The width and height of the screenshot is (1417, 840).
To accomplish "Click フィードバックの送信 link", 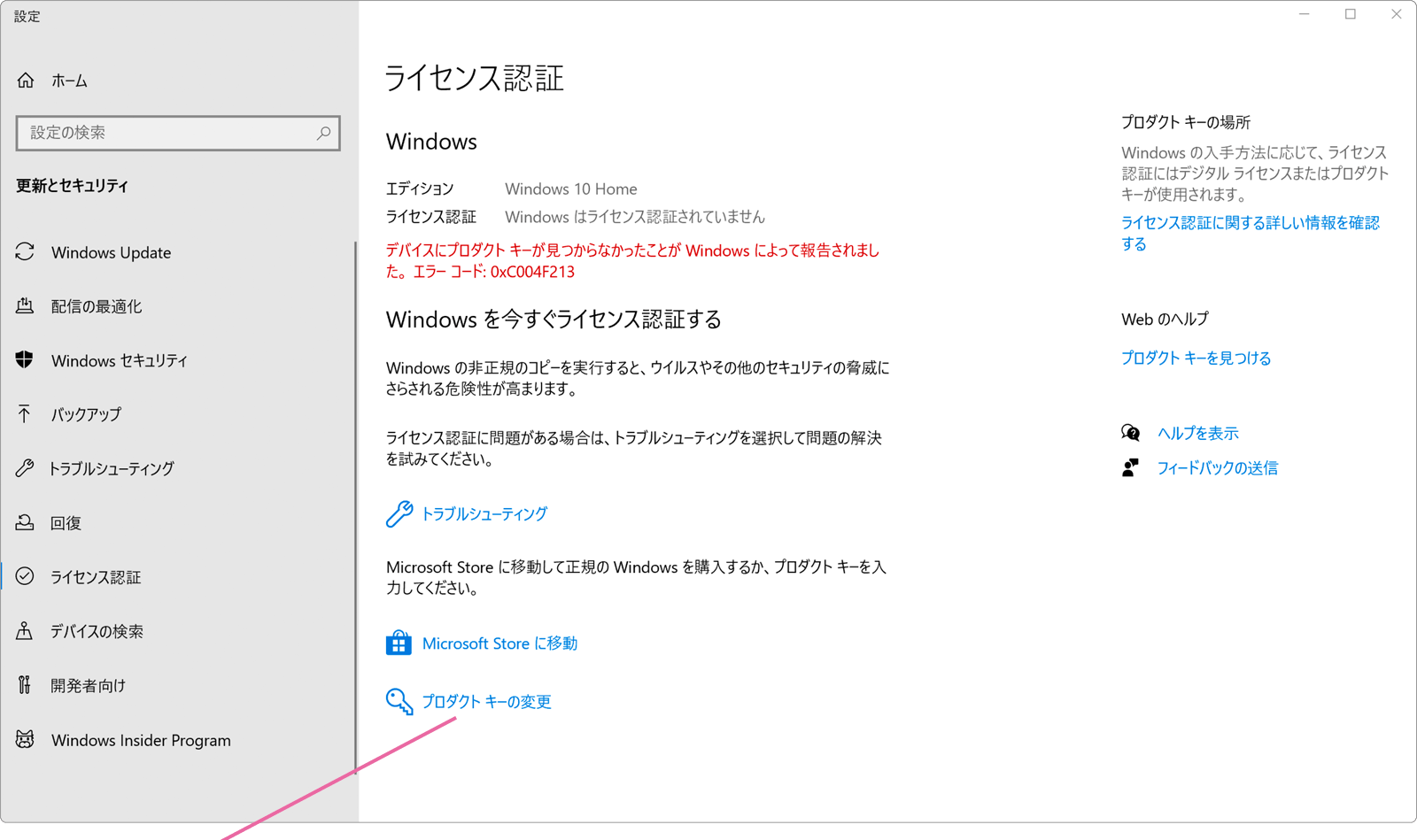I will tap(1217, 468).
